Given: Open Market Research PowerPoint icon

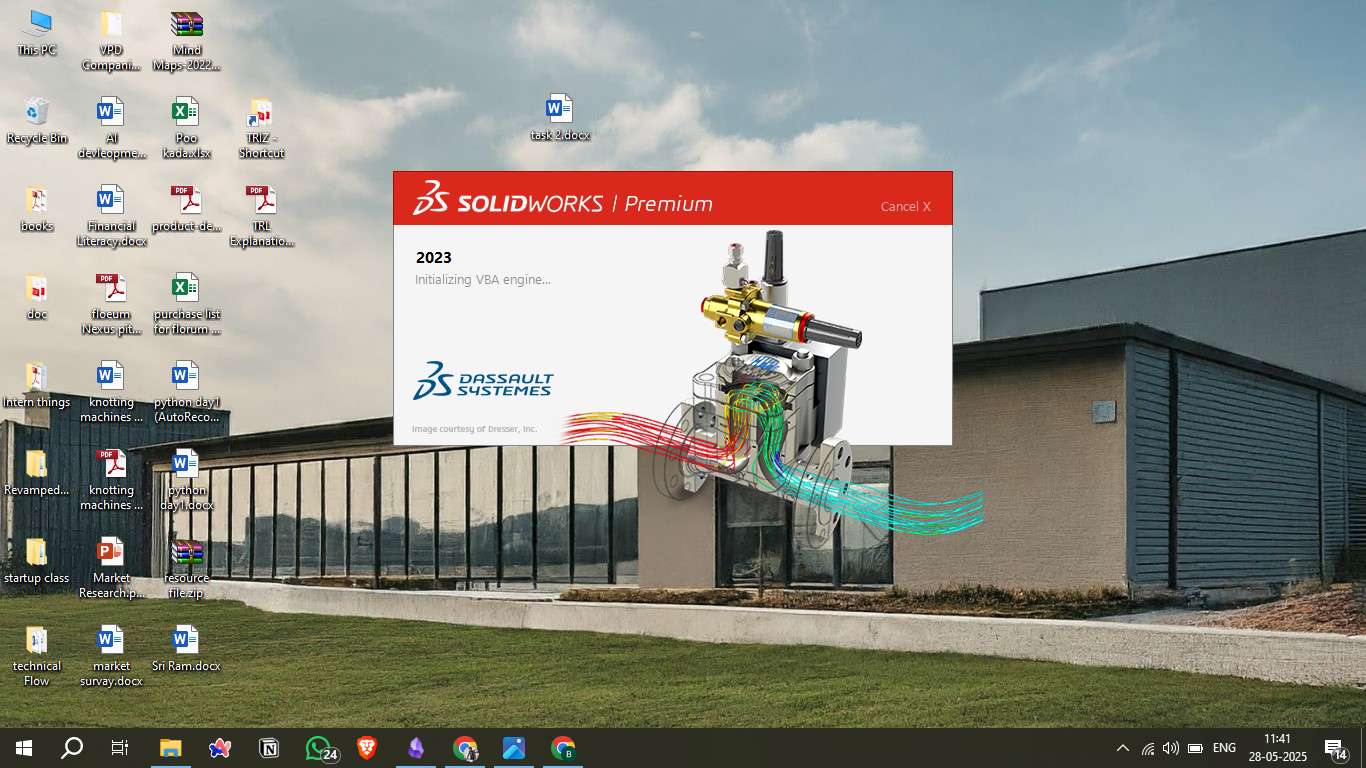Looking at the screenshot, I should [111, 568].
